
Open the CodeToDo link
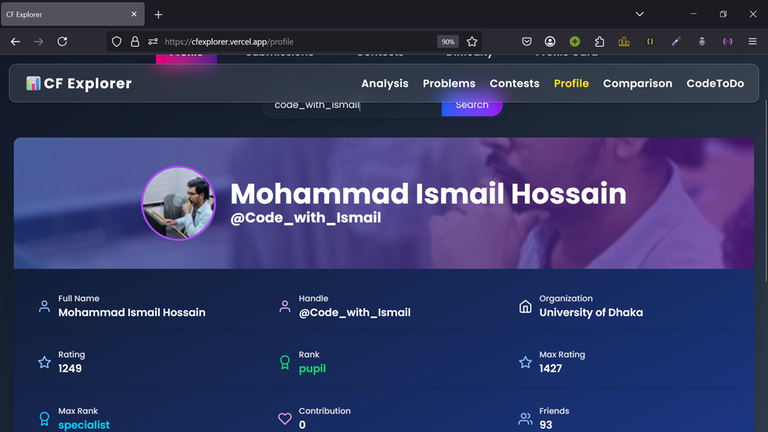click(715, 84)
